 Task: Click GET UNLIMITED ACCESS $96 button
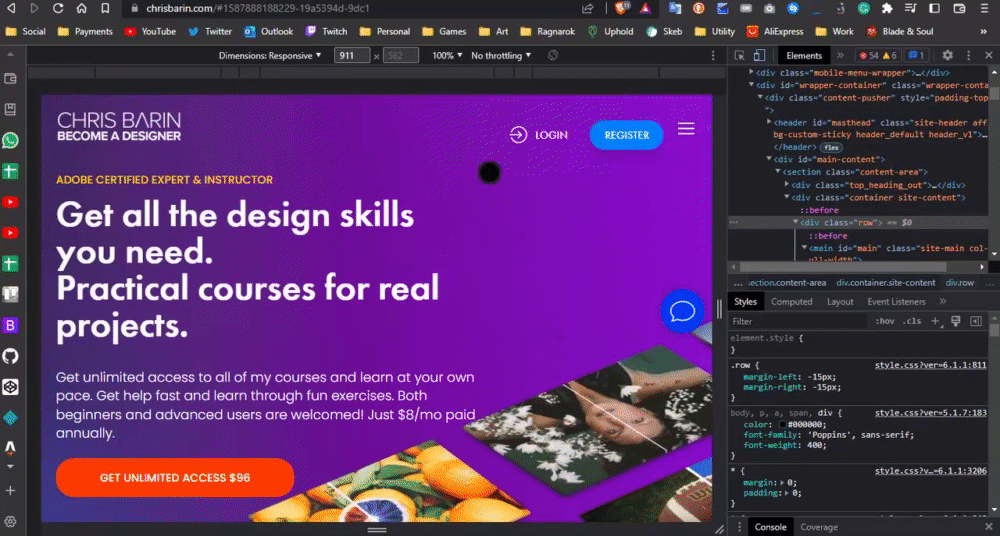click(x=175, y=477)
